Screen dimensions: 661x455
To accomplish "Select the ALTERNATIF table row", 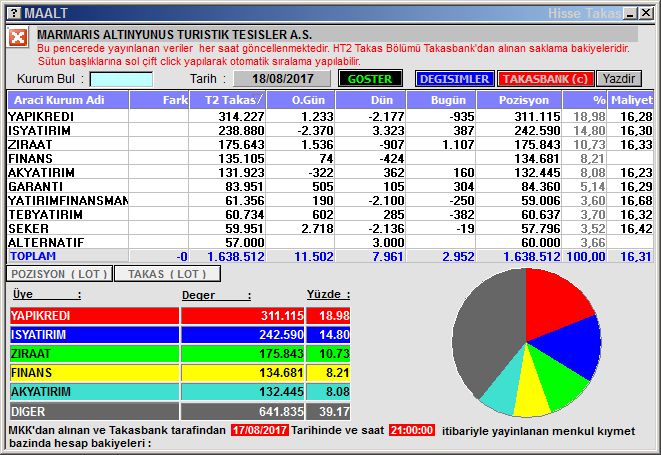I will coord(330,242).
